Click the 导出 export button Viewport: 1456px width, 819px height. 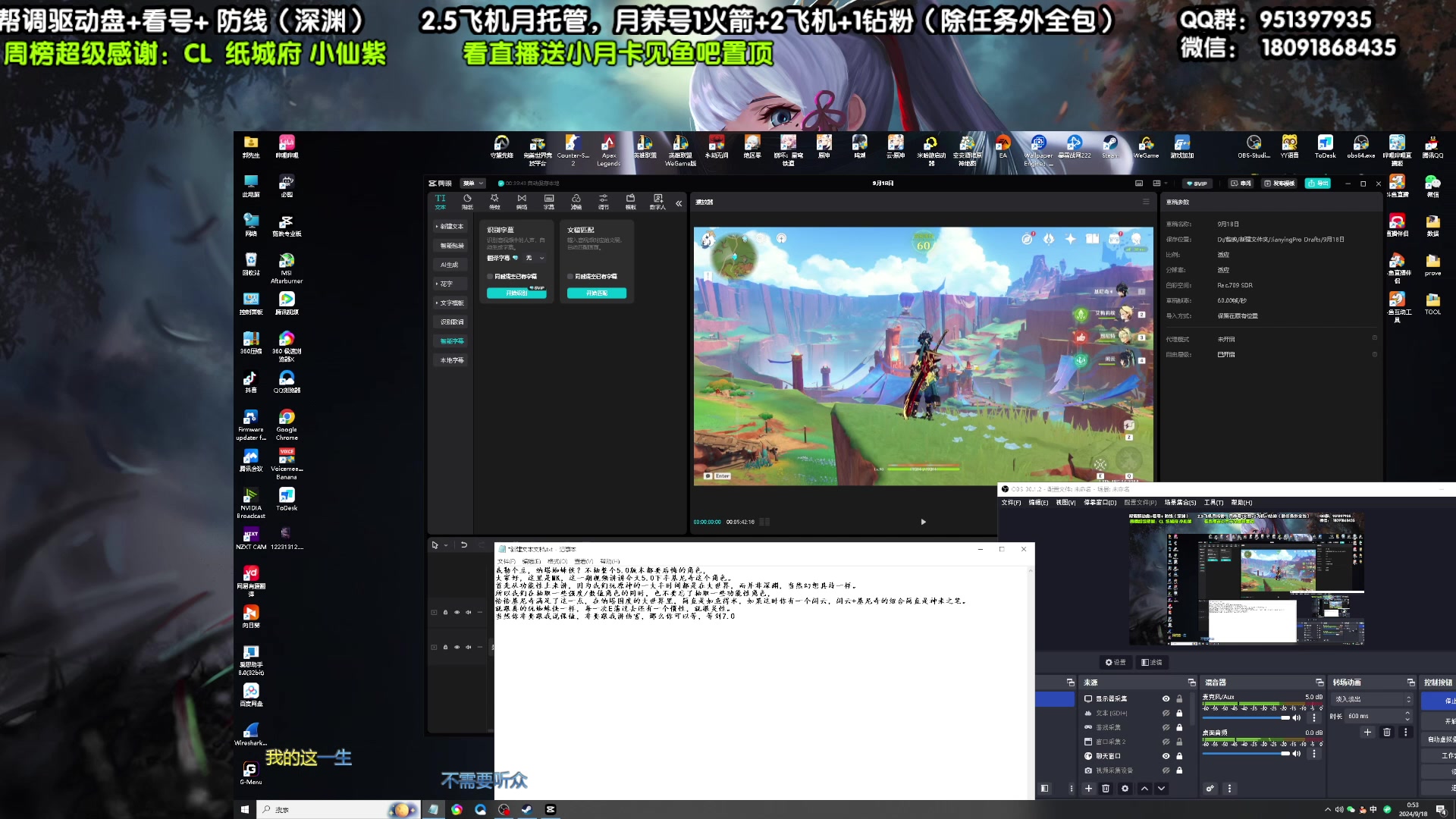tap(1318, 184)
